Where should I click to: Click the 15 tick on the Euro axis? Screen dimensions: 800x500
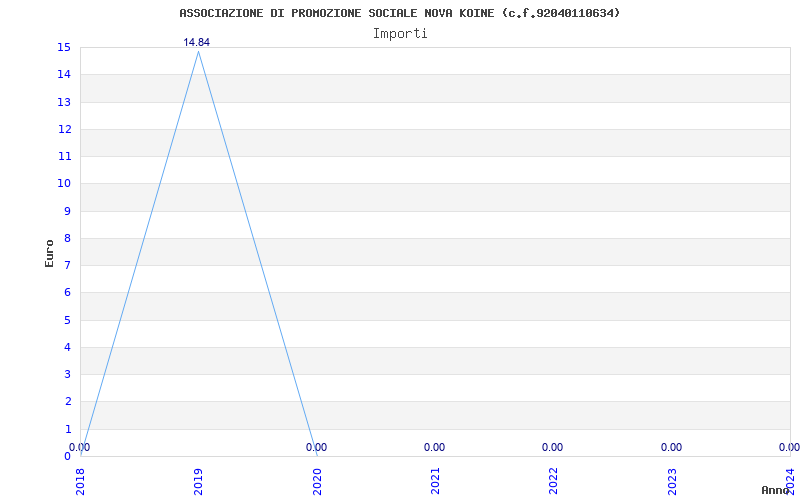[64, 47]
